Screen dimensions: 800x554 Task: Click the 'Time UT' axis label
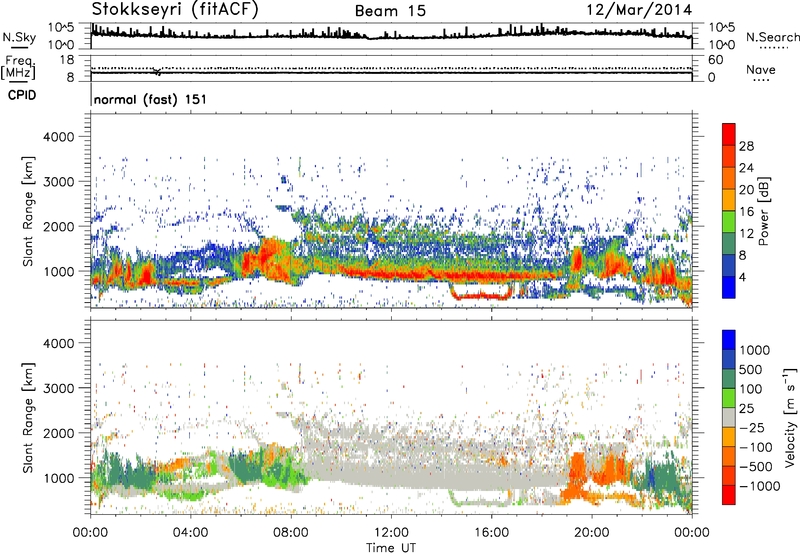click(391, 548)
